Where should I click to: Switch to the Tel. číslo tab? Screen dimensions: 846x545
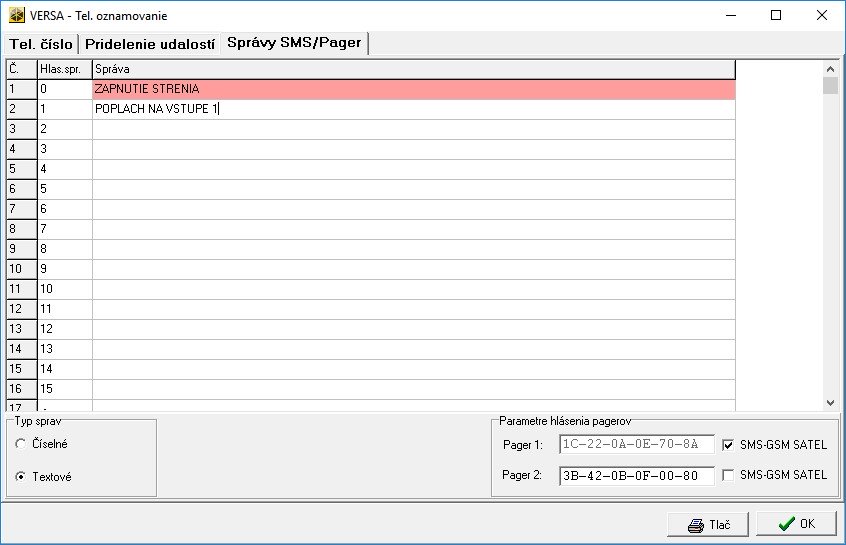[x=41, y=44]
